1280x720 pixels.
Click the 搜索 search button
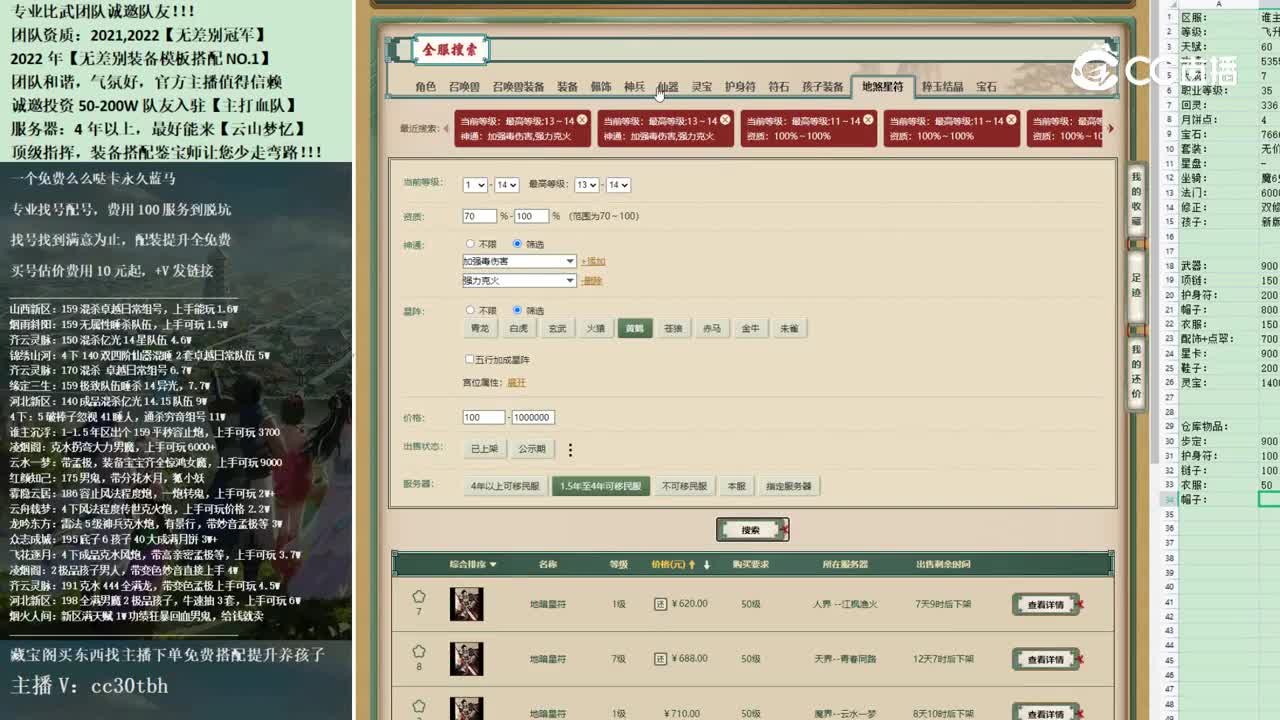[750, 529]
